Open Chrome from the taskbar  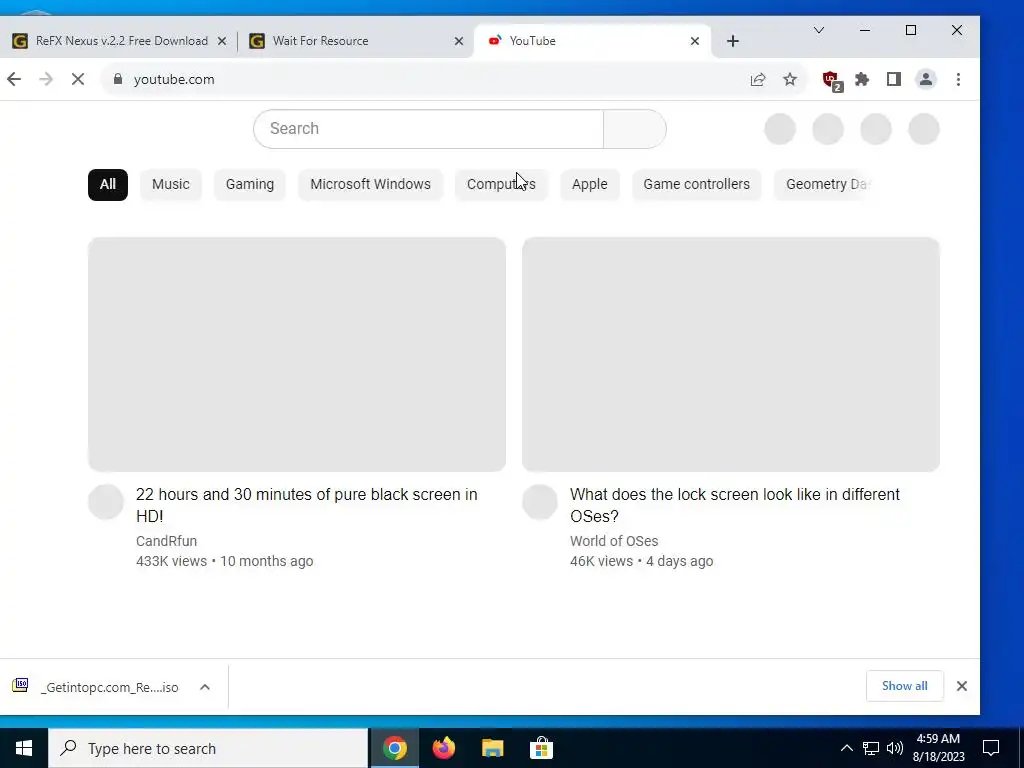(395, 748)
